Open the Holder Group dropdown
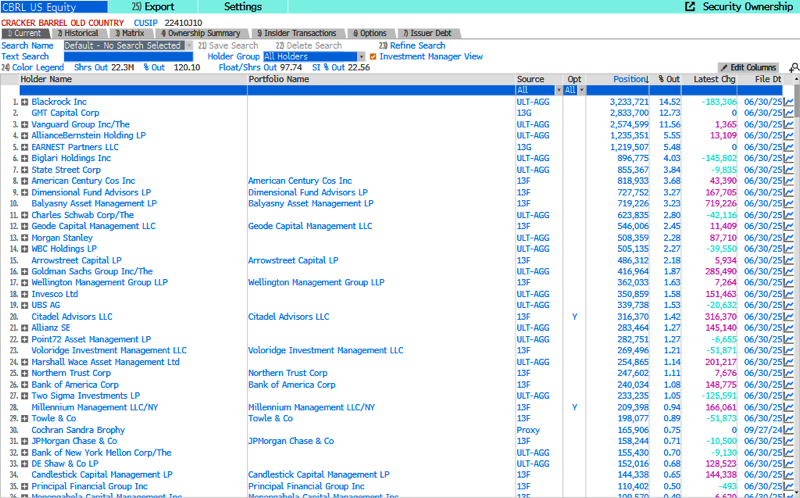Image resolution: width=800 pixels, height=498 pixels. point(361,57)
